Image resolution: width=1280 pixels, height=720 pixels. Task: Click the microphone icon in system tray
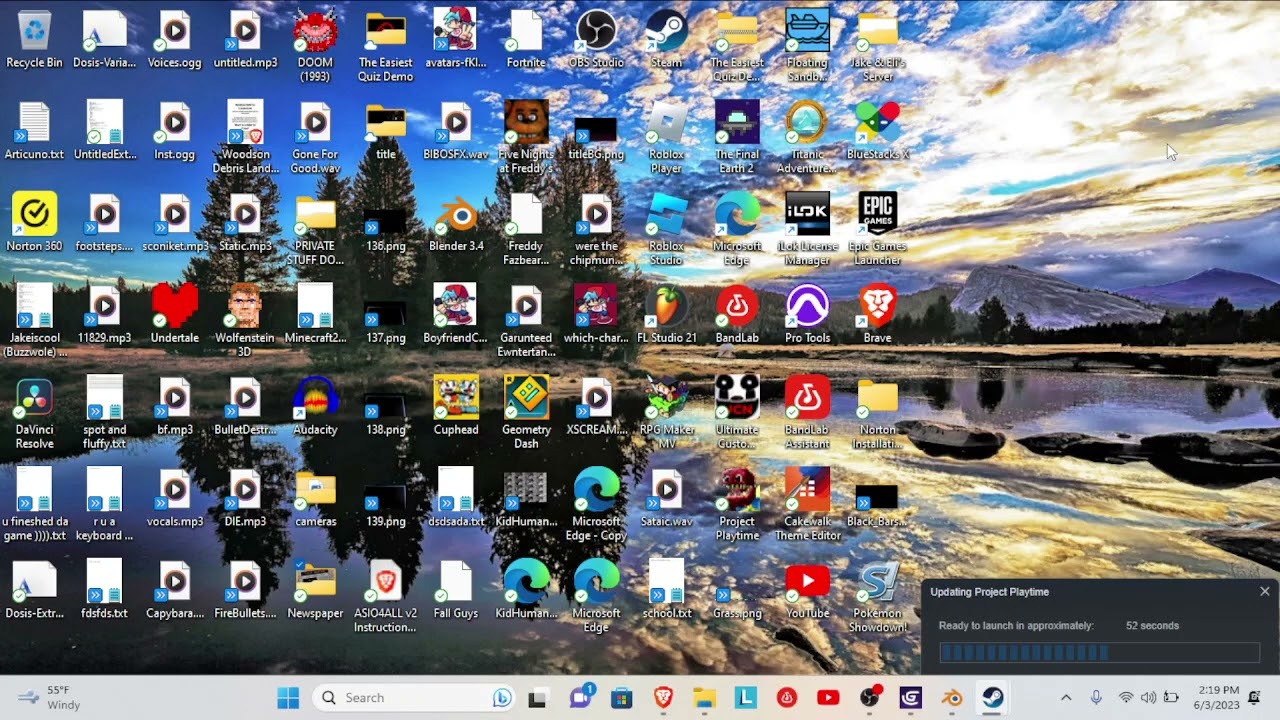(x=1096, y=698)
